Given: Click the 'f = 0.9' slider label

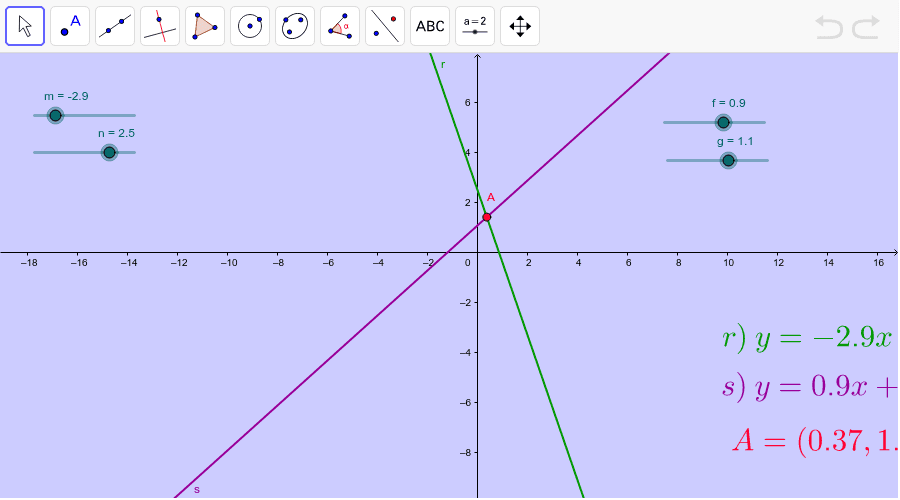Looking at the screenshot, I should pos(728,103).
